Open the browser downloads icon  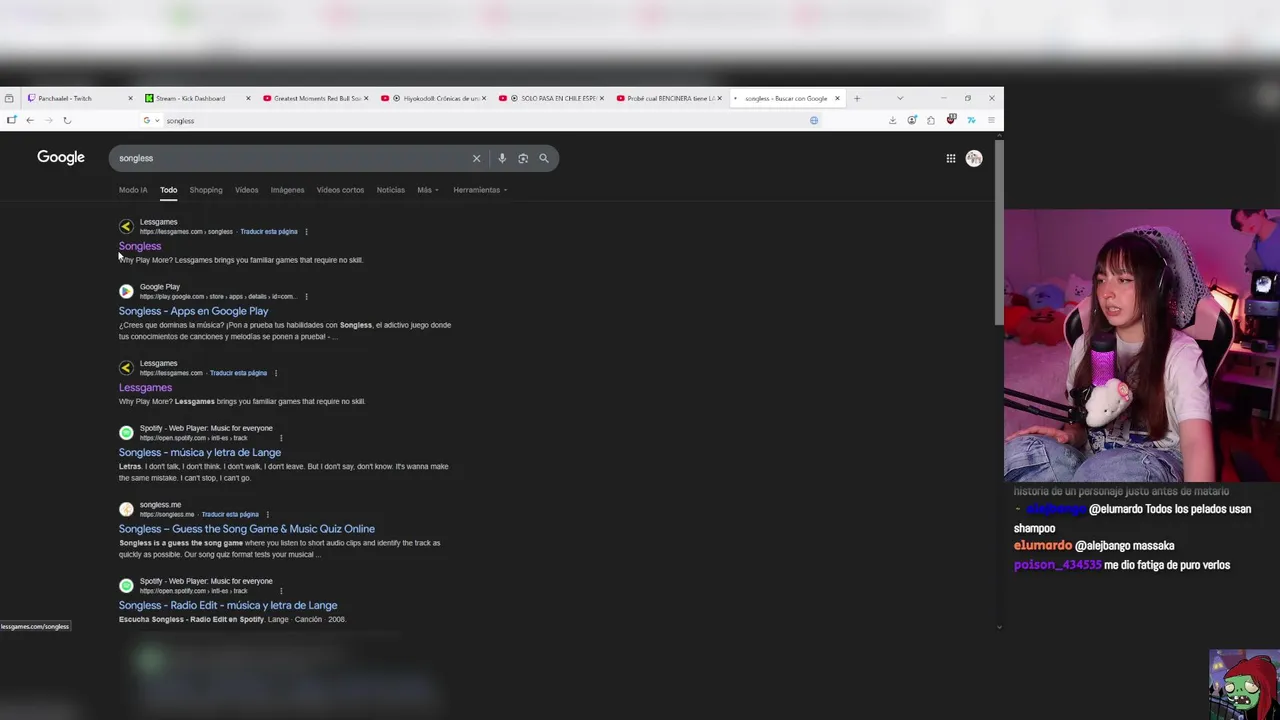pyautogui.click(x=892, y=120)
